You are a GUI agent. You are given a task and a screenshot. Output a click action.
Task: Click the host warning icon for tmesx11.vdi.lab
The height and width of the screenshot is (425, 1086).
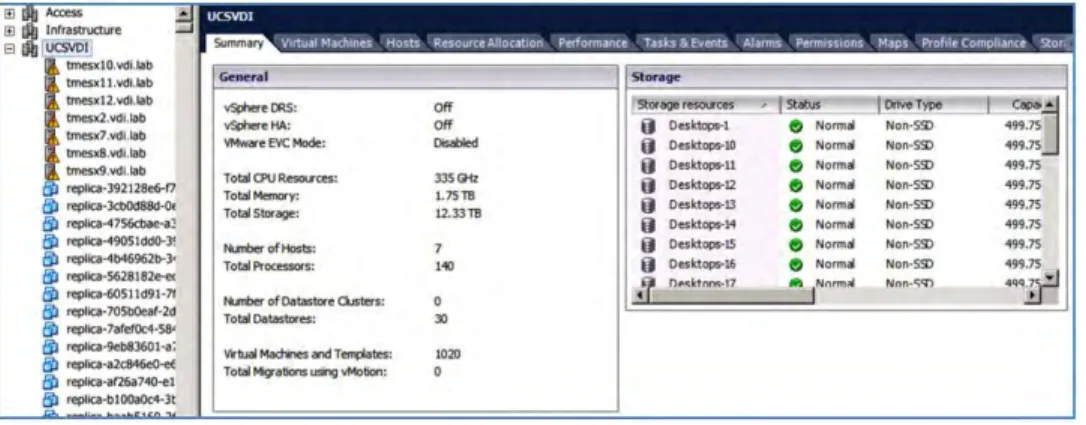(x=53, y=83)
